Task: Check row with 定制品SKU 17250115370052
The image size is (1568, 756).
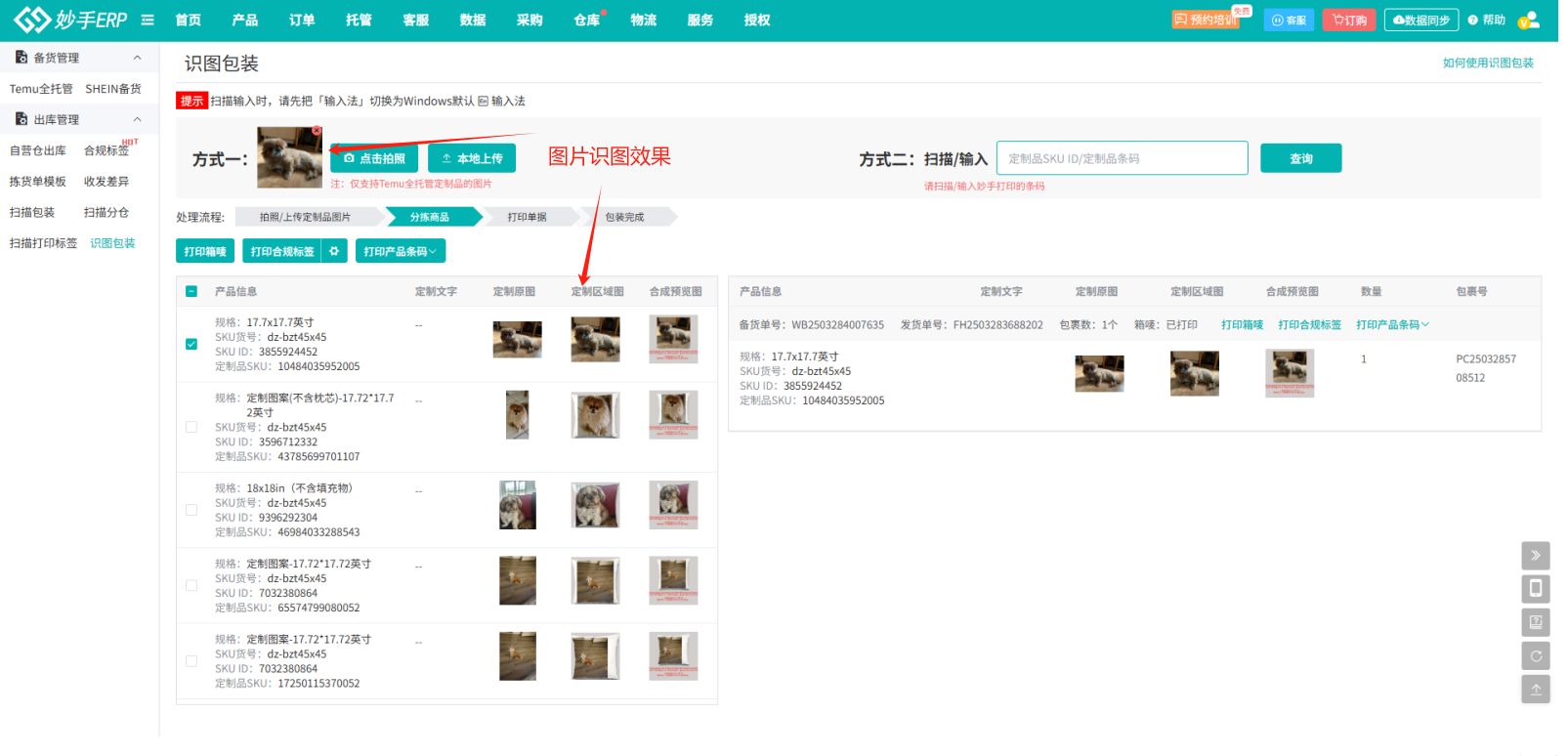Action: tap(191, 661)
